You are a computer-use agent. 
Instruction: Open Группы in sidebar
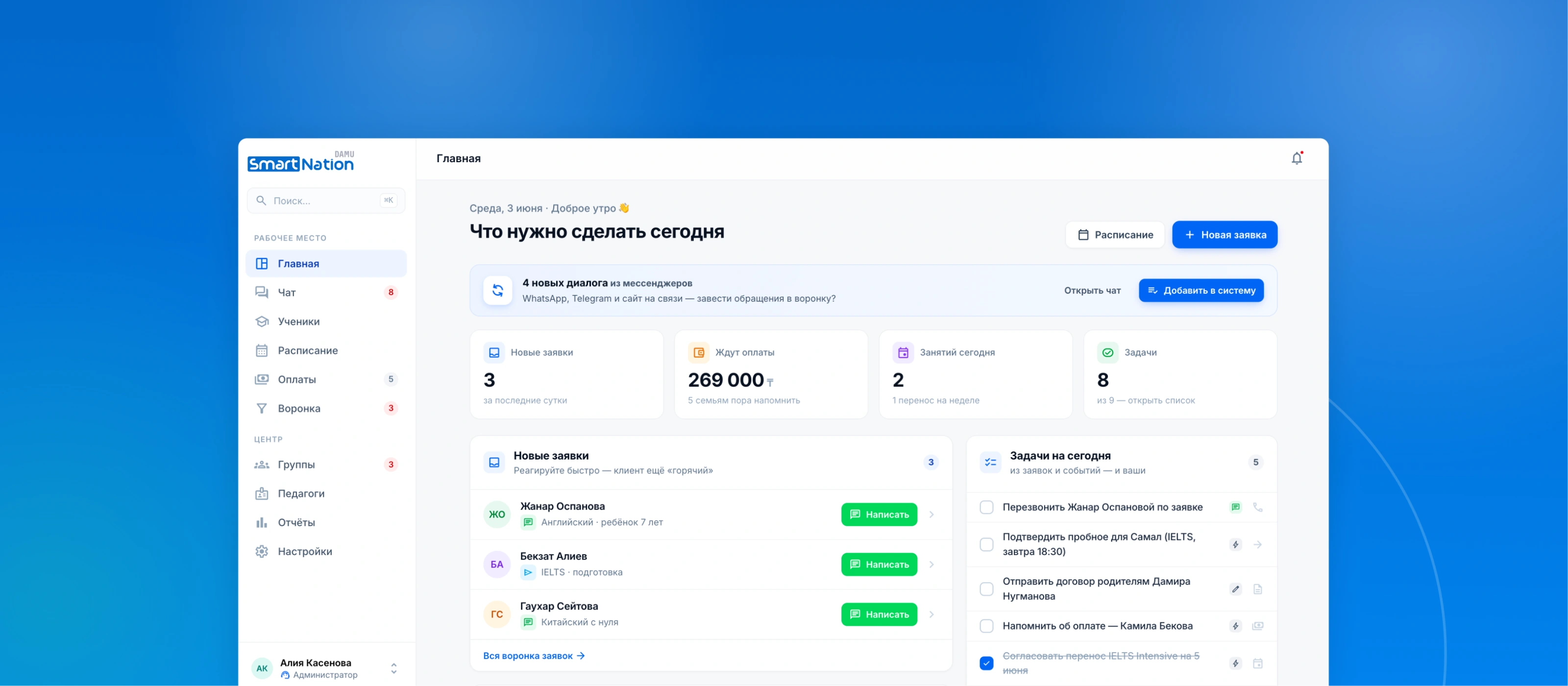point(326,465)
